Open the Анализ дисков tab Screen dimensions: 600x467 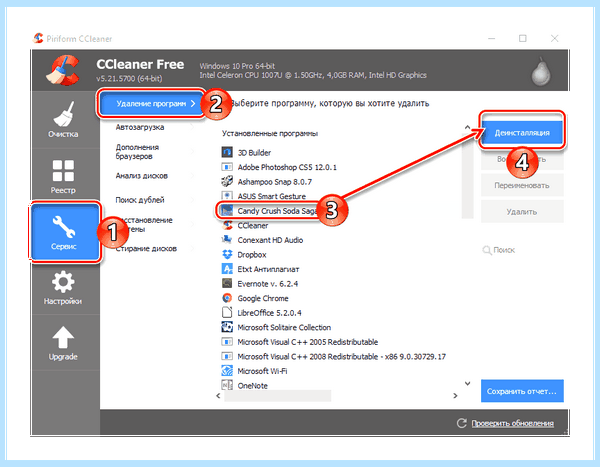[142, 176]
